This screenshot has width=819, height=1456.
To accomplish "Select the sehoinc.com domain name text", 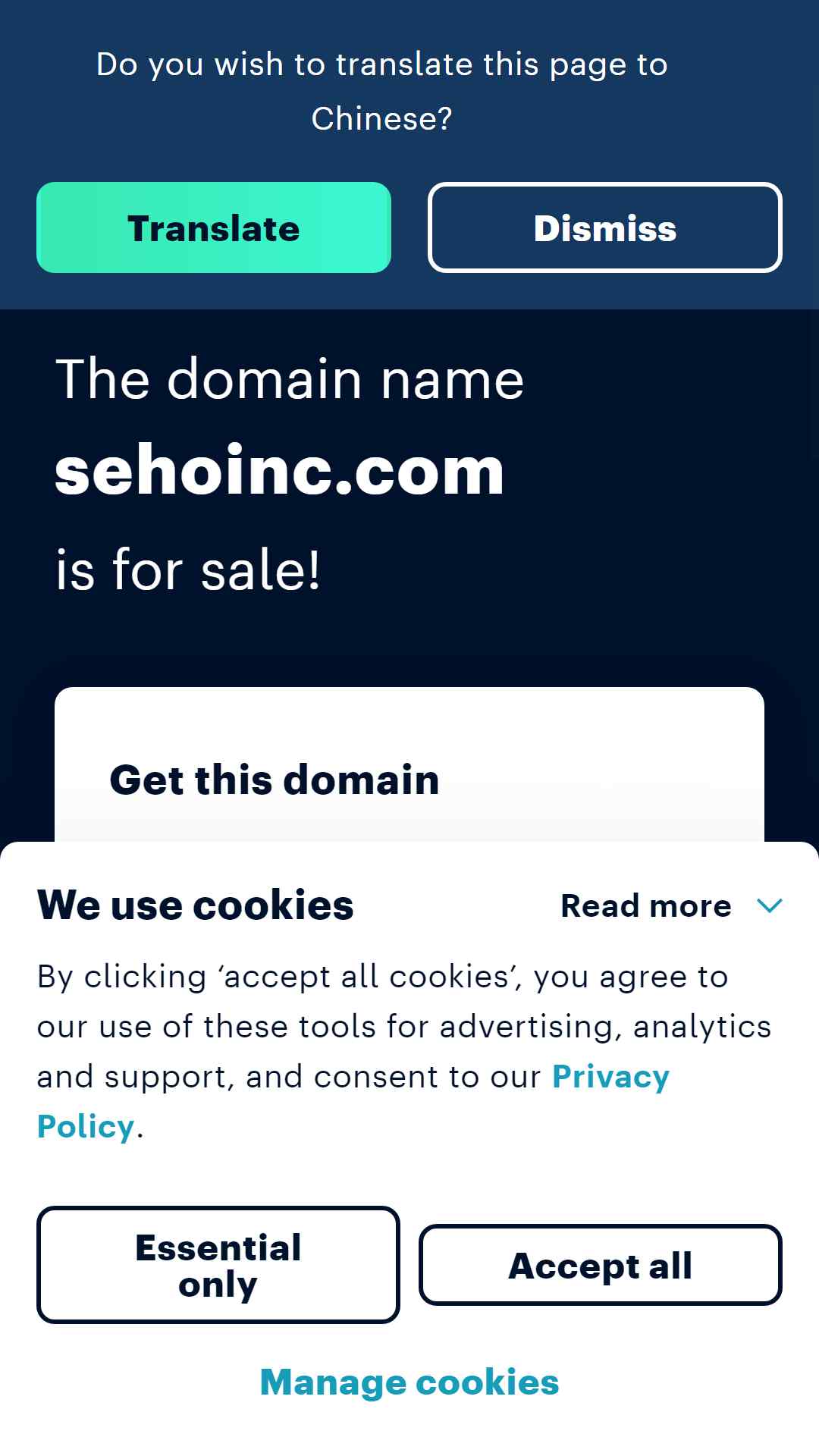I will point(280,471).
